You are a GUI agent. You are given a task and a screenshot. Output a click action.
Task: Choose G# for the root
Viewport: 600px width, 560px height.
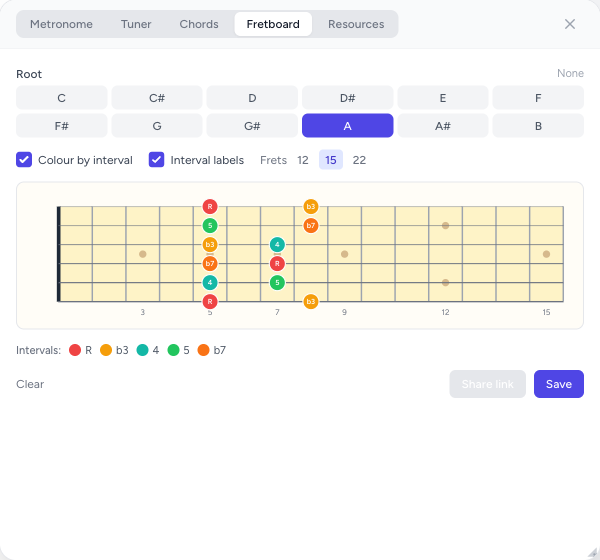click(x=252, y=126)
